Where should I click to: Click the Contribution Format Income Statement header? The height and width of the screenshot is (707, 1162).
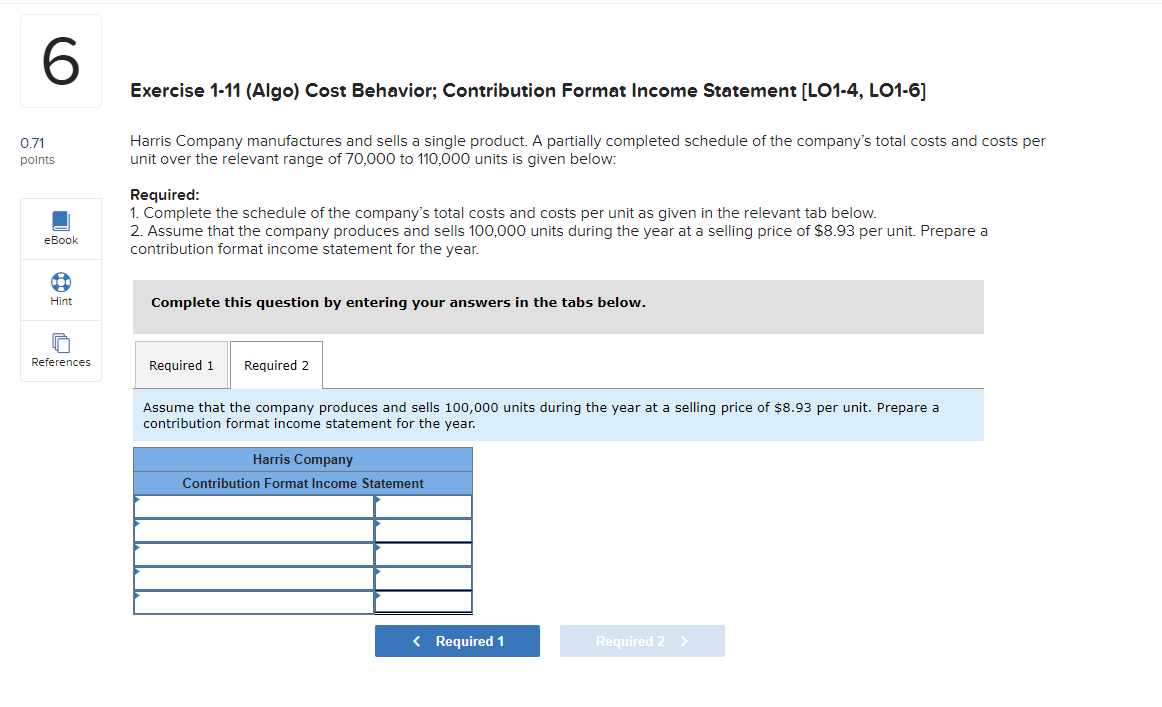point(302,483)
